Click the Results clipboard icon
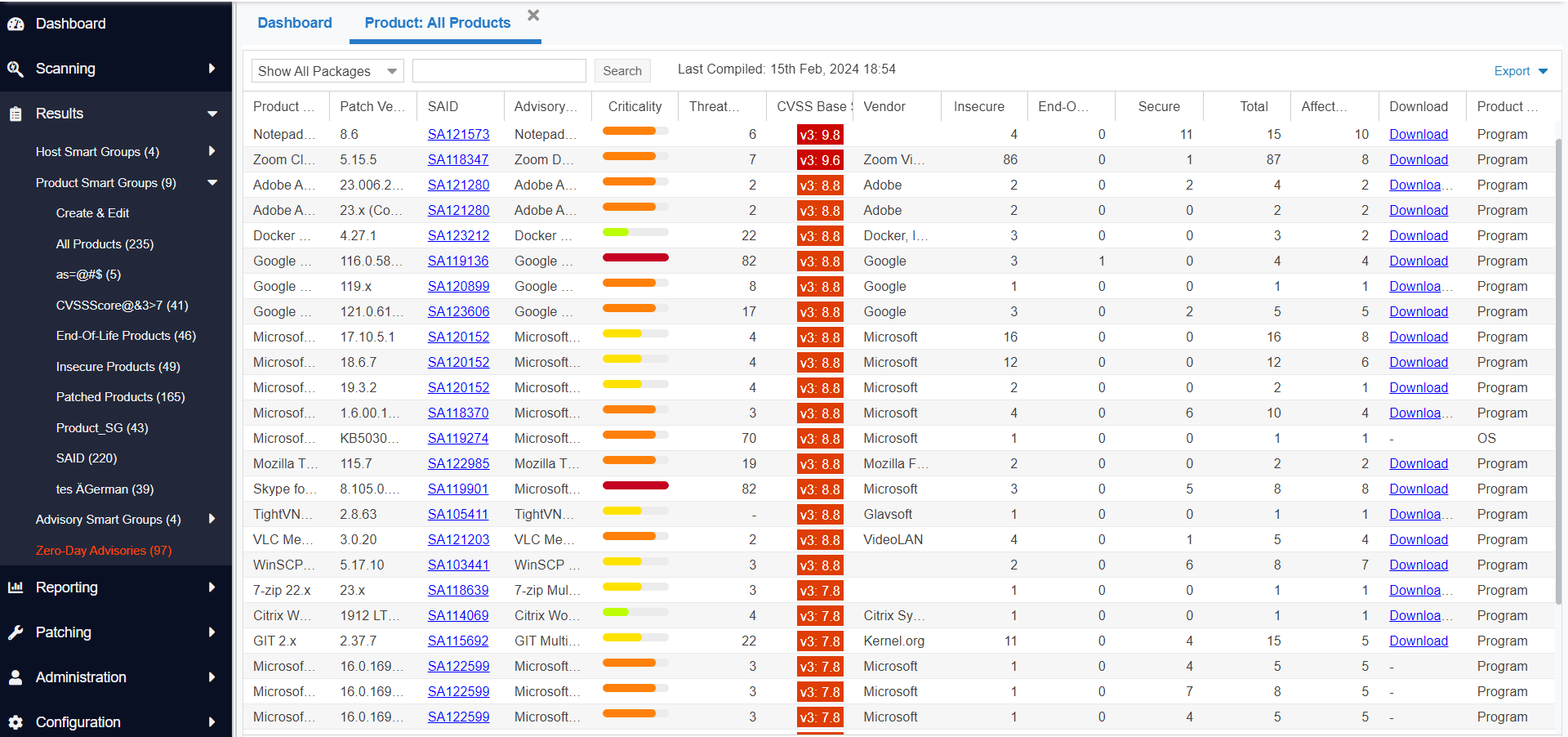Image resolution: width=1568 pixels, height=737 pixels. [x=16, y=114]
